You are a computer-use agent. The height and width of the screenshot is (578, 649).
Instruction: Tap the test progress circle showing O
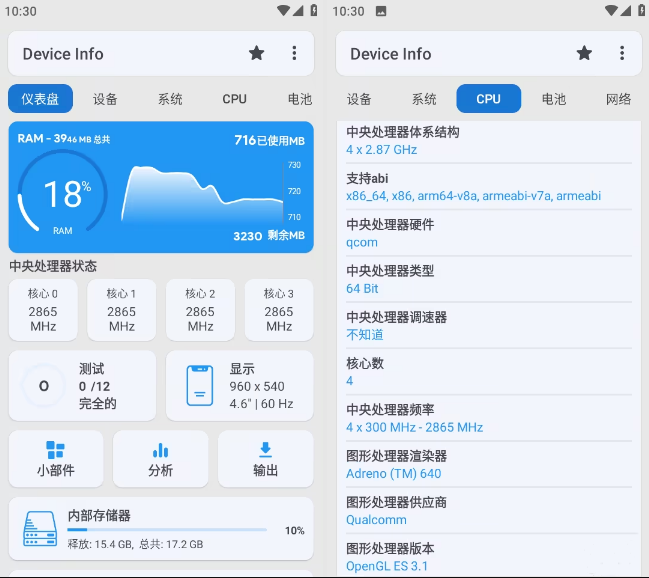point(43,385)
